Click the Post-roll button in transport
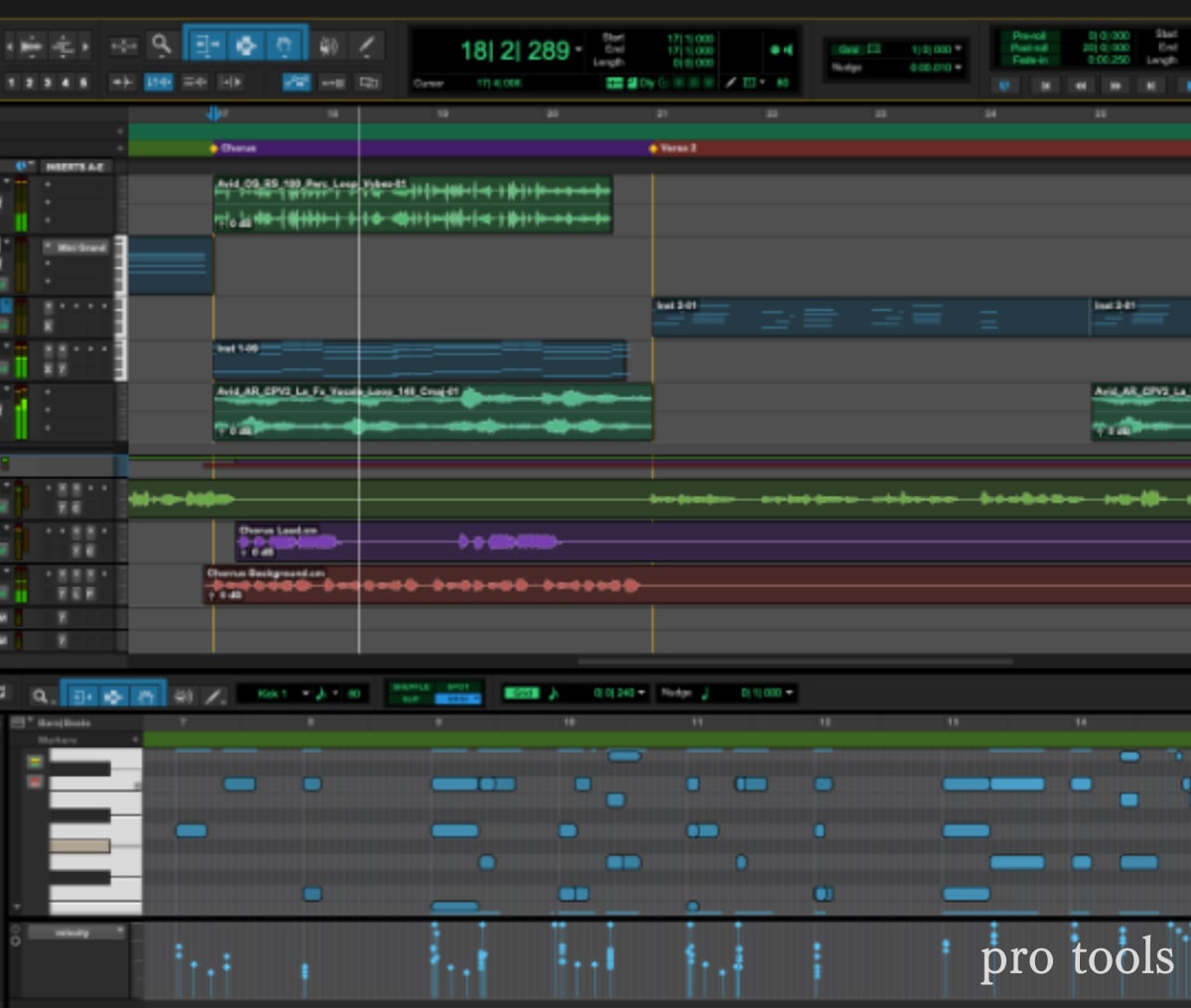 [x=1028, y=48]
